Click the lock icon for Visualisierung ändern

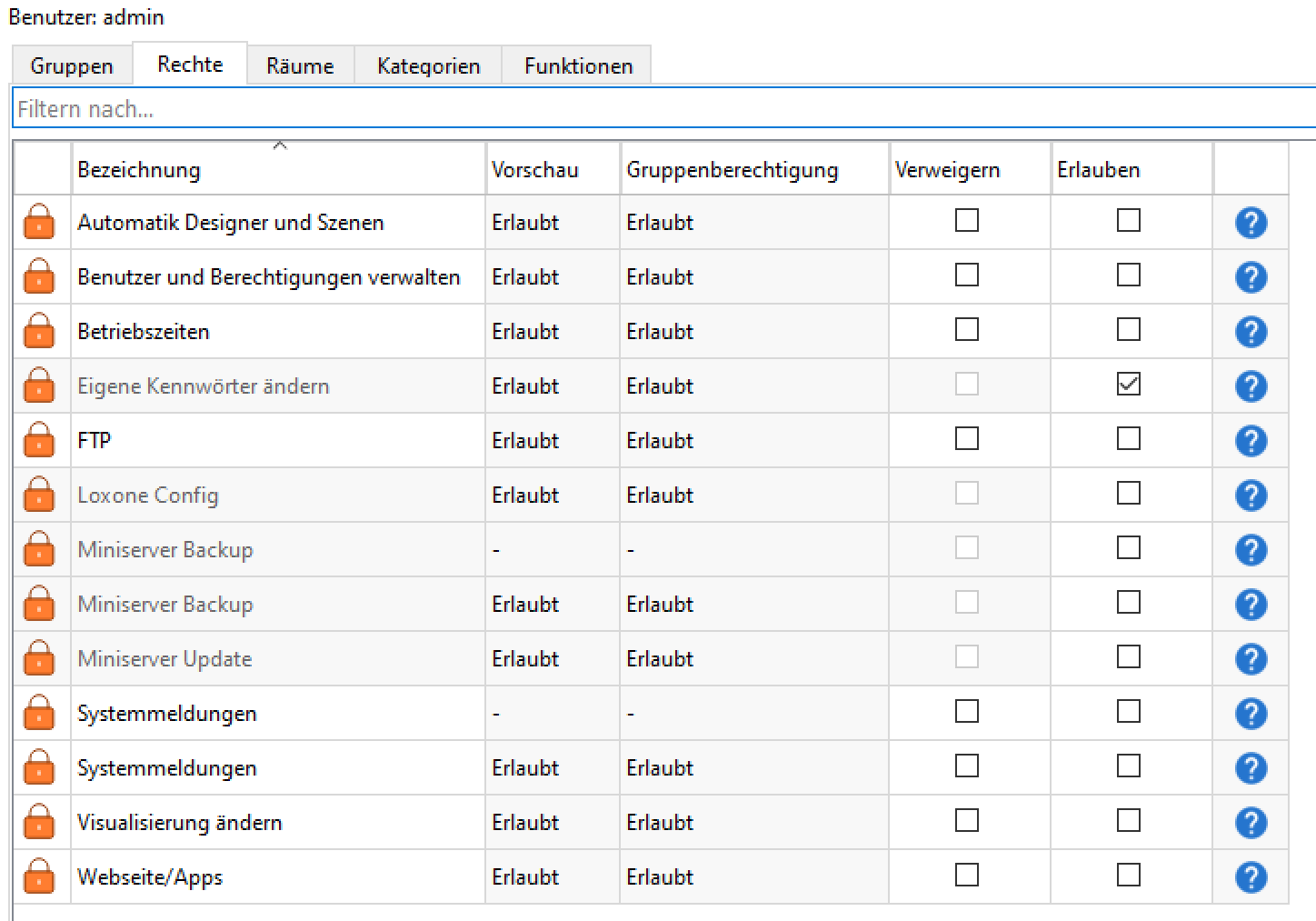point(40,822)
